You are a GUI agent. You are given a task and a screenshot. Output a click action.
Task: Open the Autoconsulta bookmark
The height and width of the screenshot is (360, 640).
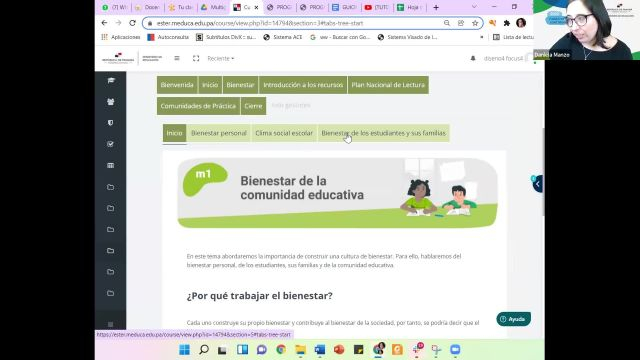click(168, 37)
